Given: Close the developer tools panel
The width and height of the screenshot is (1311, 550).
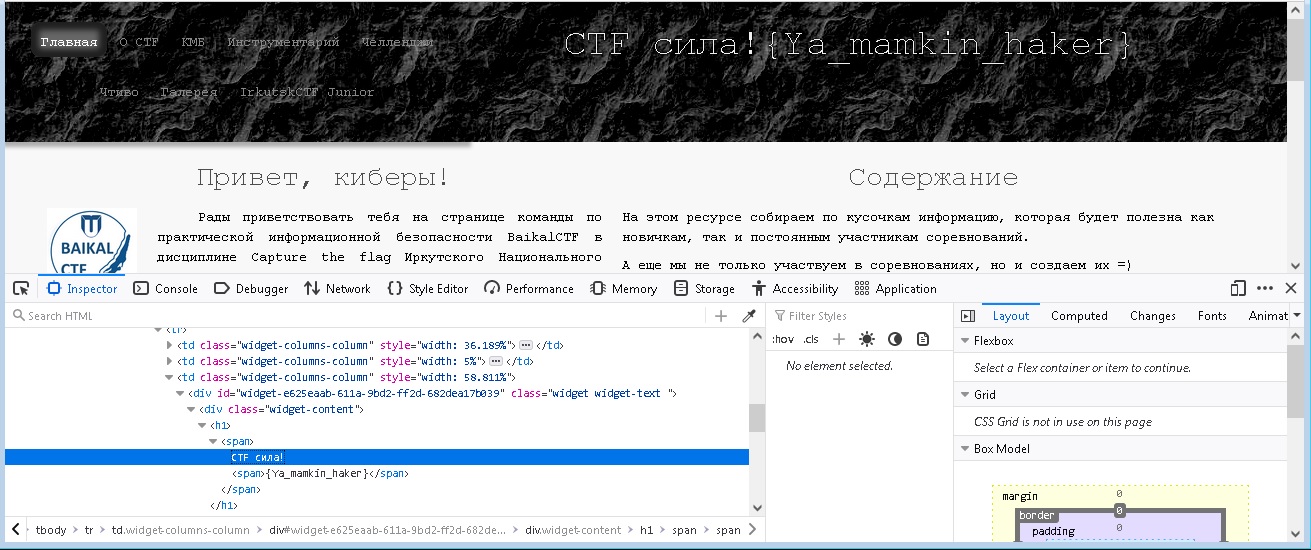Looking at the screenshot, I should (1291, 288).
